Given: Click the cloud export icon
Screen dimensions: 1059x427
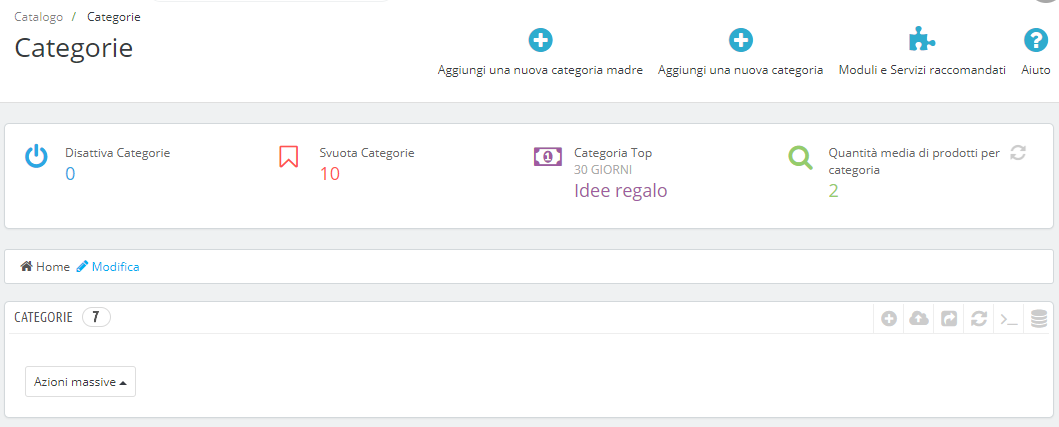Looking at the screenshot, I should [919, 319].
